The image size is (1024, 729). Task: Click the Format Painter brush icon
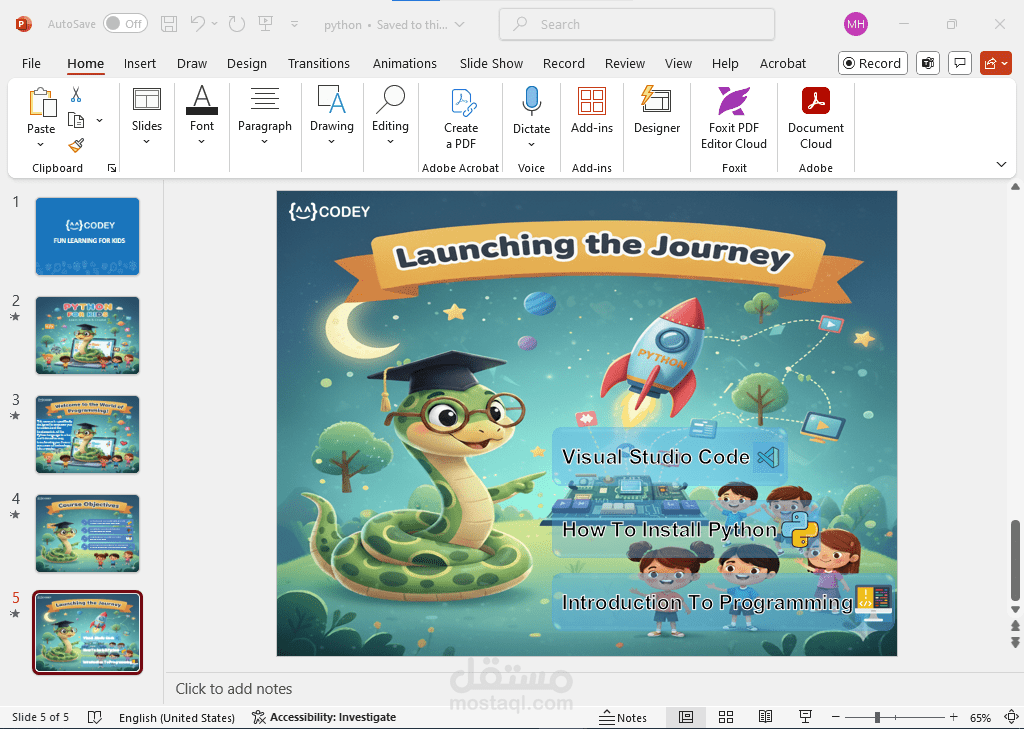coord(76,145)
